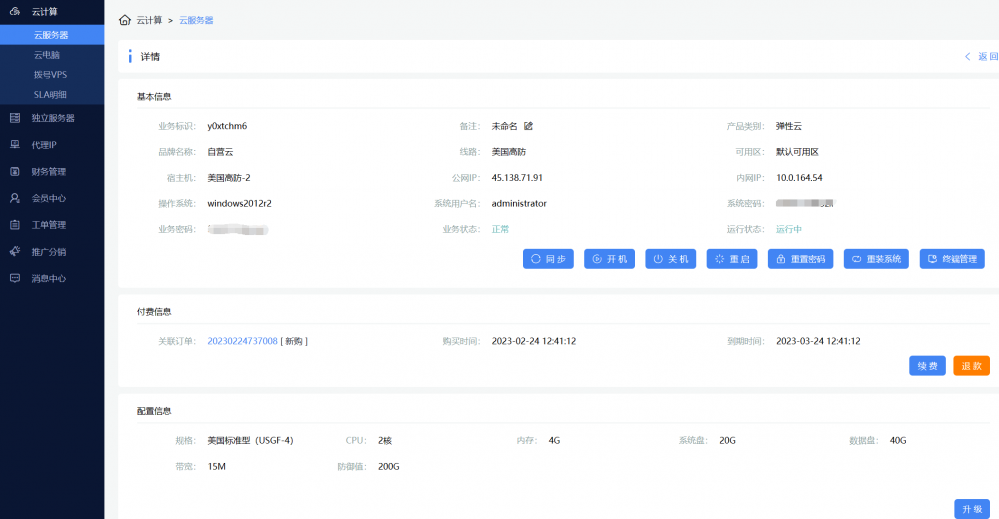Open order link 20230224737008
The height and width of the screenshot is (519, 999).
[x=242, y=341]
